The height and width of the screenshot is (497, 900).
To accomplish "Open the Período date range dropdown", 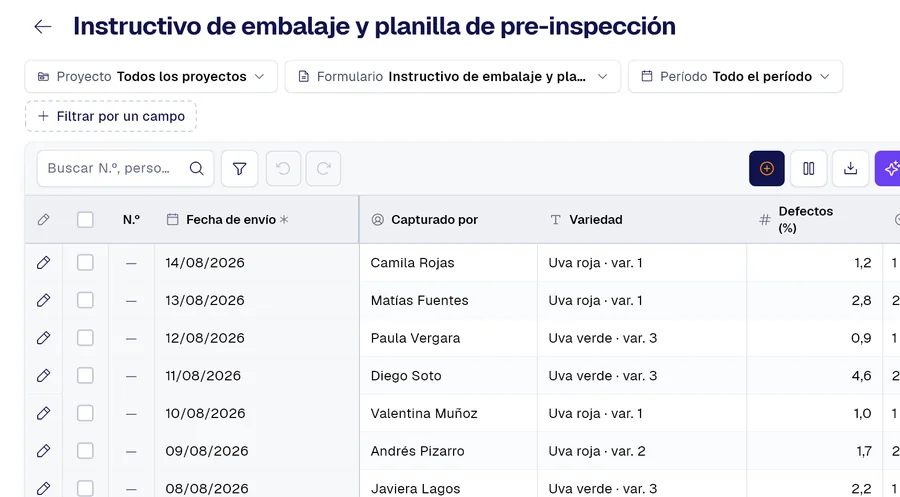I will (x=735, y=76).
